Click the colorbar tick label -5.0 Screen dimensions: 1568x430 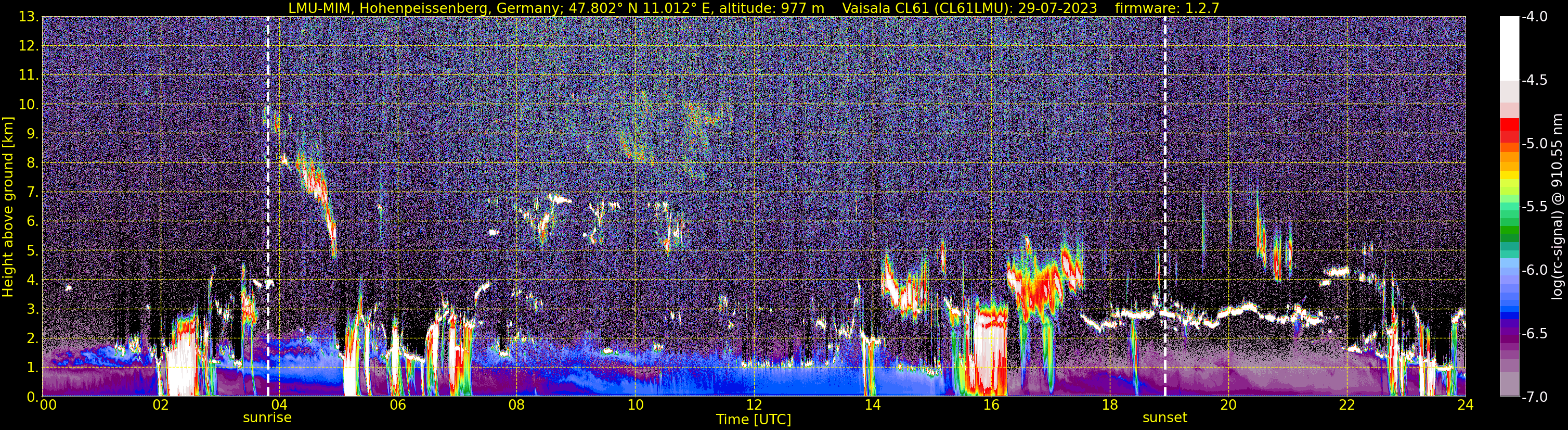[x=1535, y=144]
